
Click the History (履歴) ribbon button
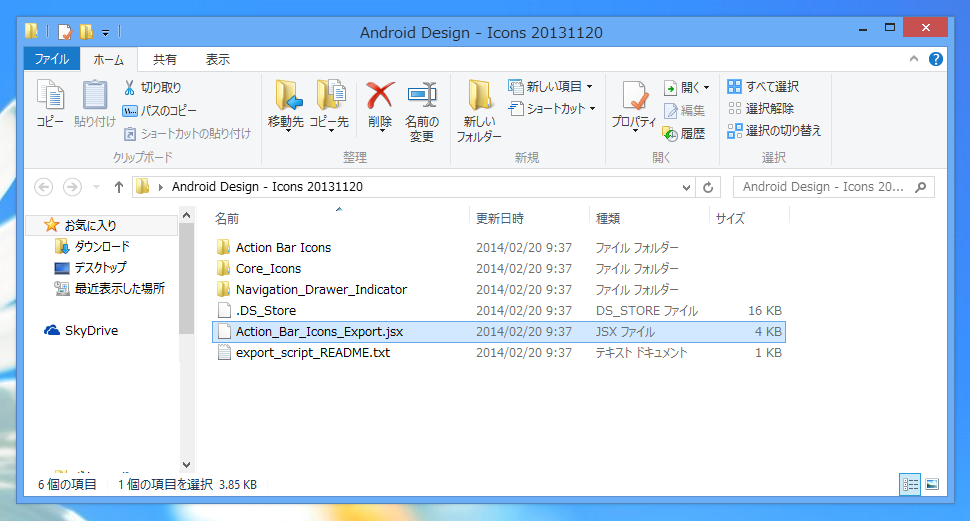[x=684, y=133]
